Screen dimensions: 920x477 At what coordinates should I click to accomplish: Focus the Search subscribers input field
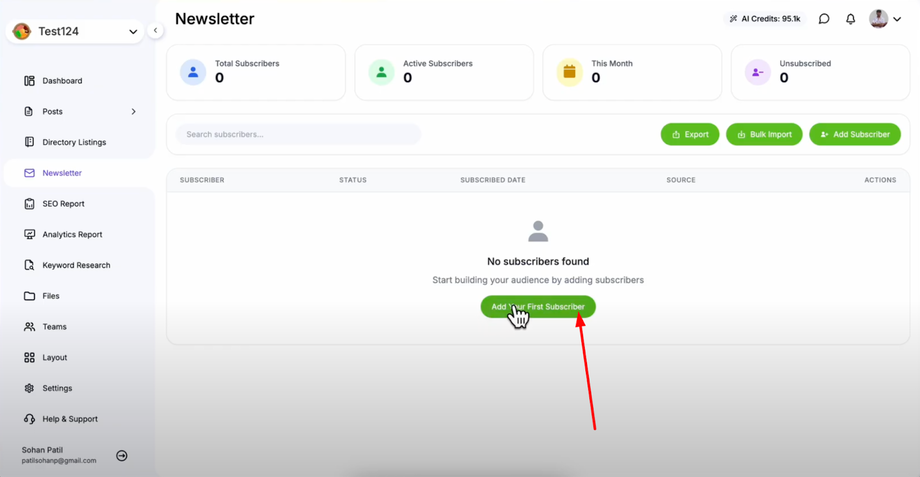point(298,134)
